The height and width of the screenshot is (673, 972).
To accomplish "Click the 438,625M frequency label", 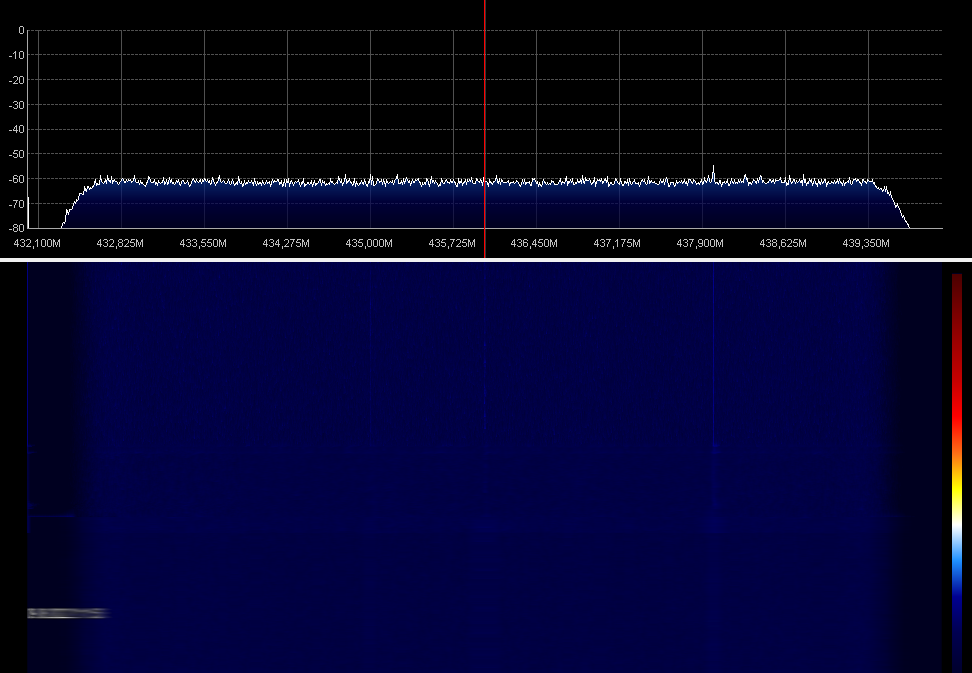I will (784, 244).
